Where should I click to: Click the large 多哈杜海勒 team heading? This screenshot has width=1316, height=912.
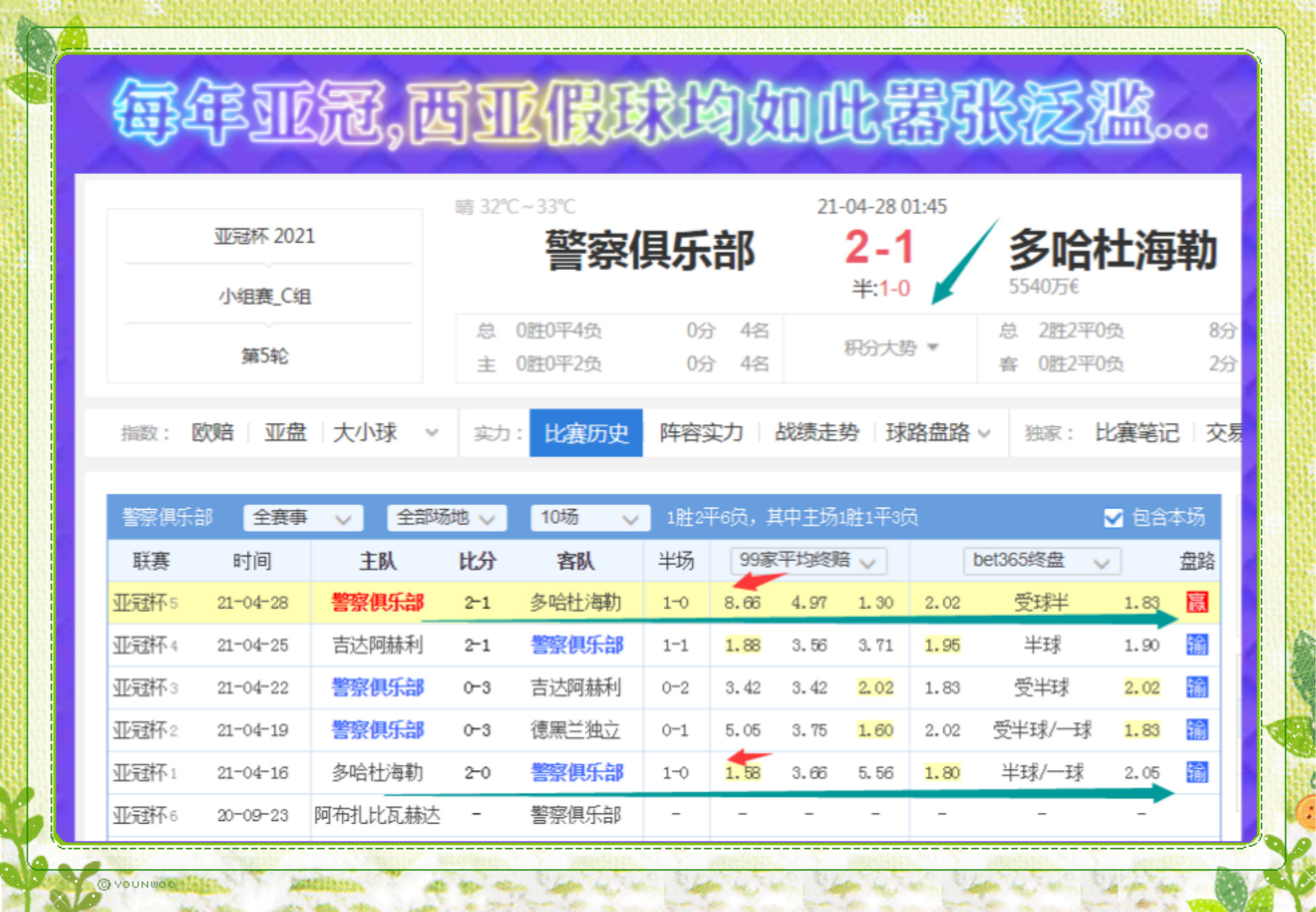pyautogui.click(x=1113, y=251)
